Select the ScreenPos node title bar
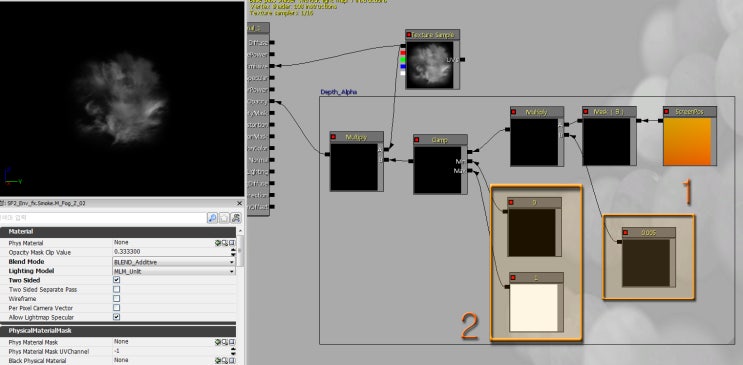The width and height of the screenshot is (743, 365). pos(690,112)
